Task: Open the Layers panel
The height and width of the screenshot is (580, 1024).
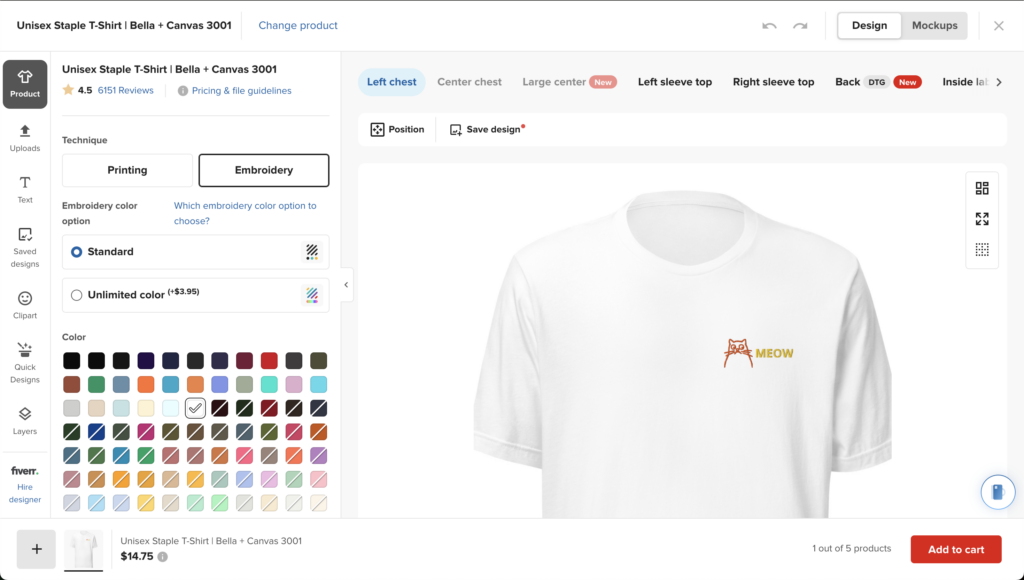Action: pyautogui.click(x=25, y=421)
